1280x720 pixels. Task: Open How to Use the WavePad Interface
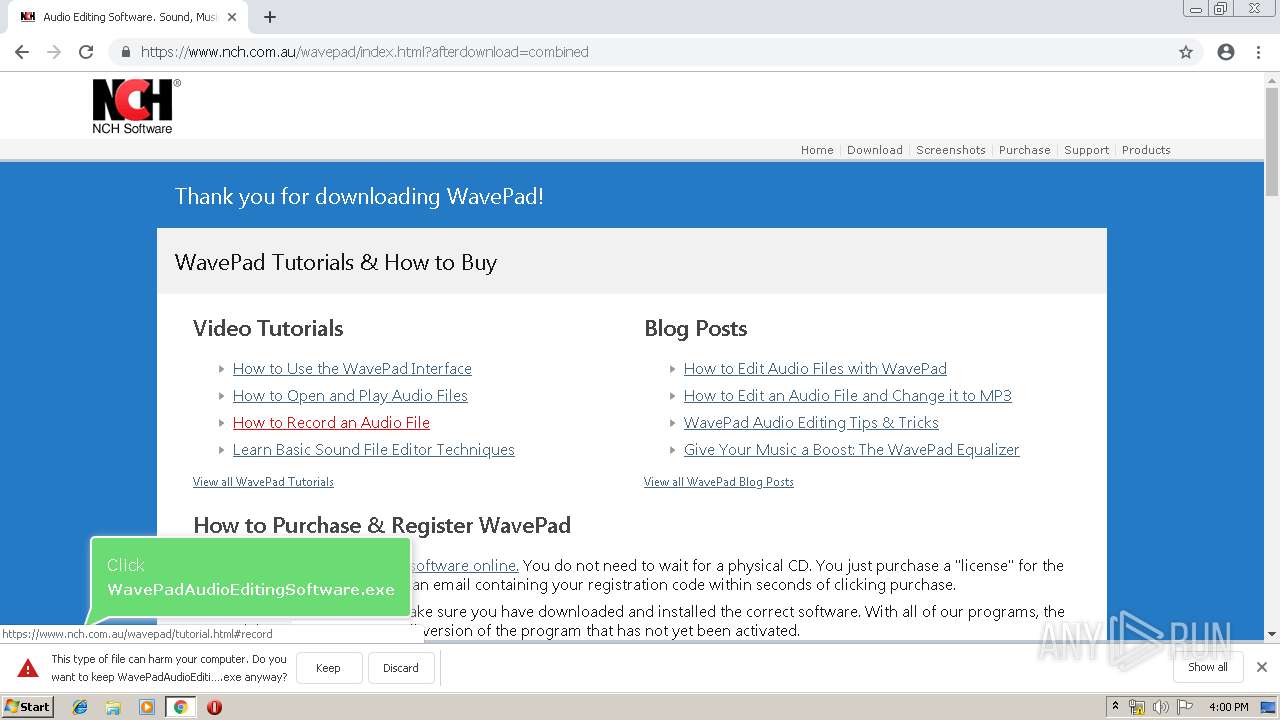click(x=352, y=369)
